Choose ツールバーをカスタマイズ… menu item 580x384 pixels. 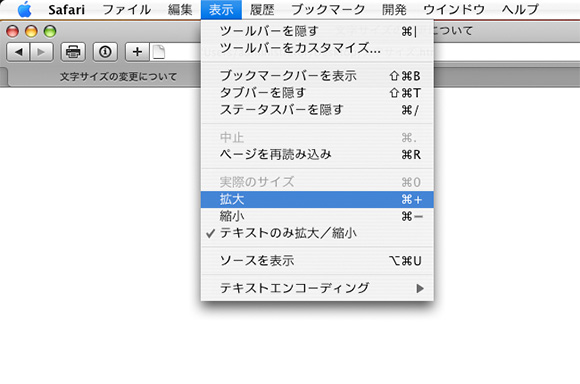[317, 48]
